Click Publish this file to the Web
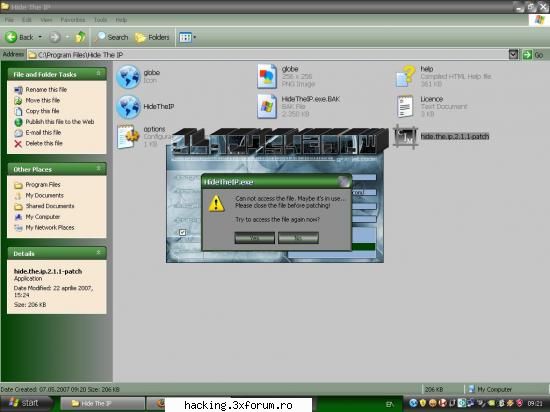Viewport: 550px width, 412px height. pyautogui.click(x=54, y=122)
